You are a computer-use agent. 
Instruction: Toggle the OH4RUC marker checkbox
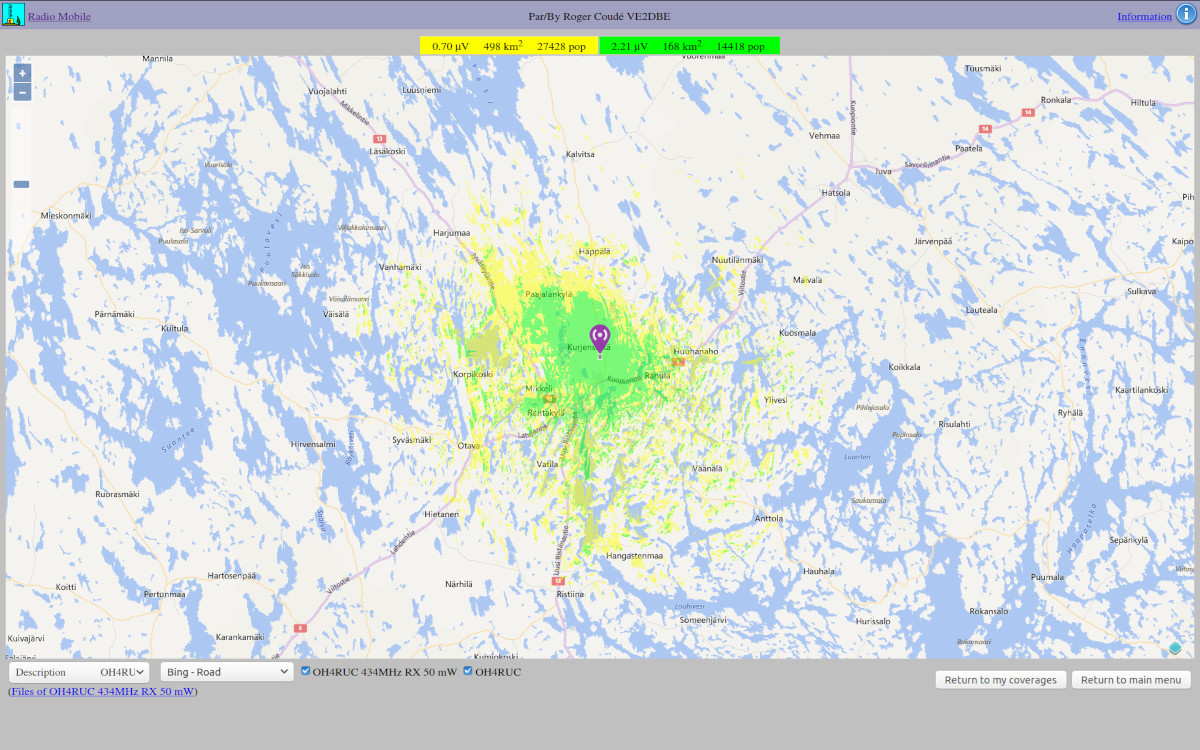click(x=468, y=671)
